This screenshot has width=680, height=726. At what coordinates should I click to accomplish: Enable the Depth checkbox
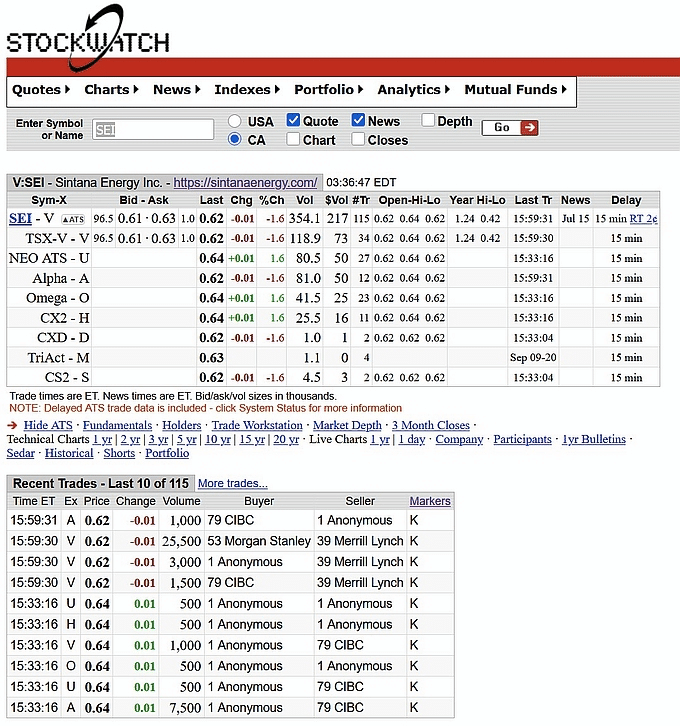tap(428, 120)
